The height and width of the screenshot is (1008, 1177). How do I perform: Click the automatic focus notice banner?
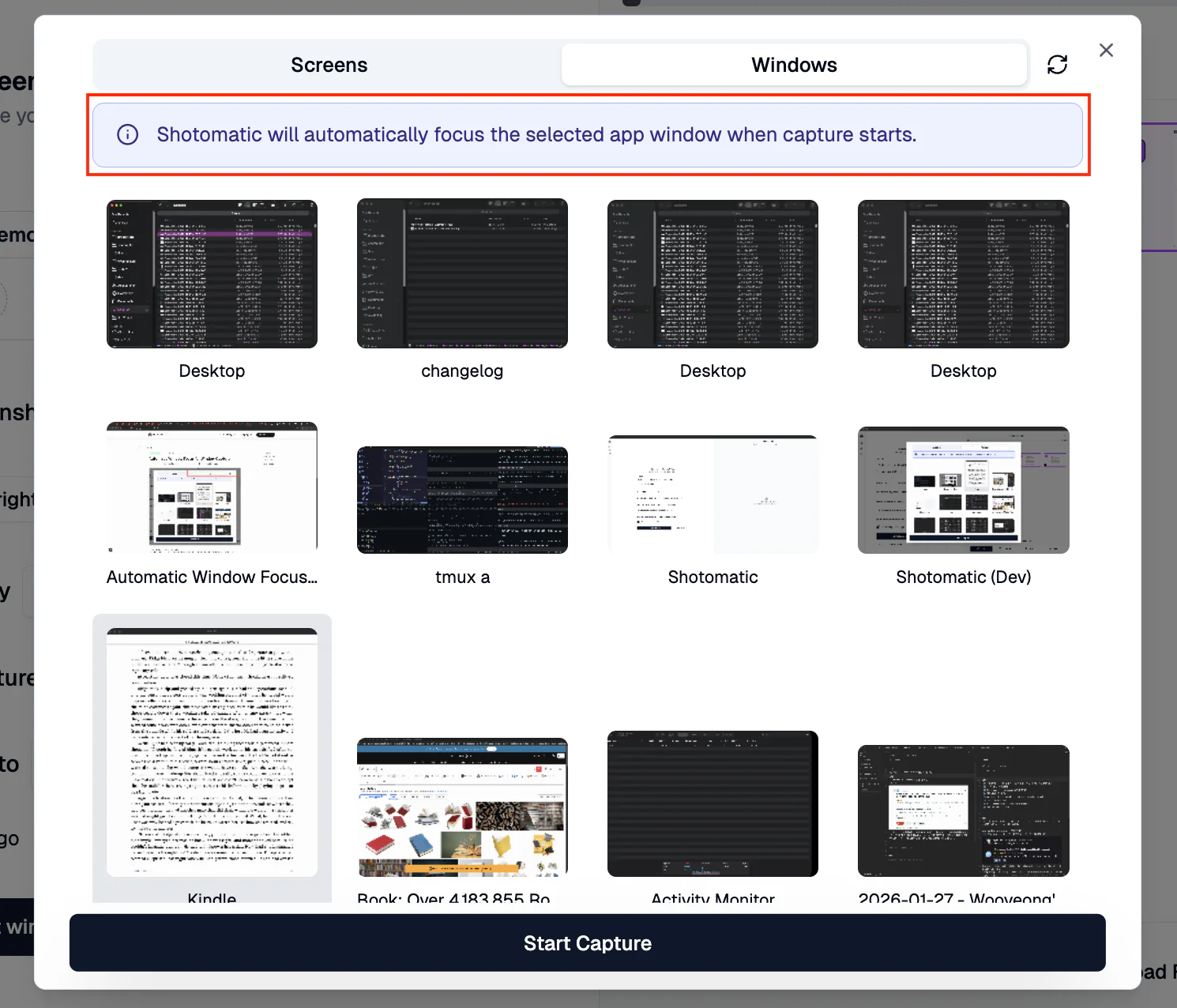pos(588,134)
